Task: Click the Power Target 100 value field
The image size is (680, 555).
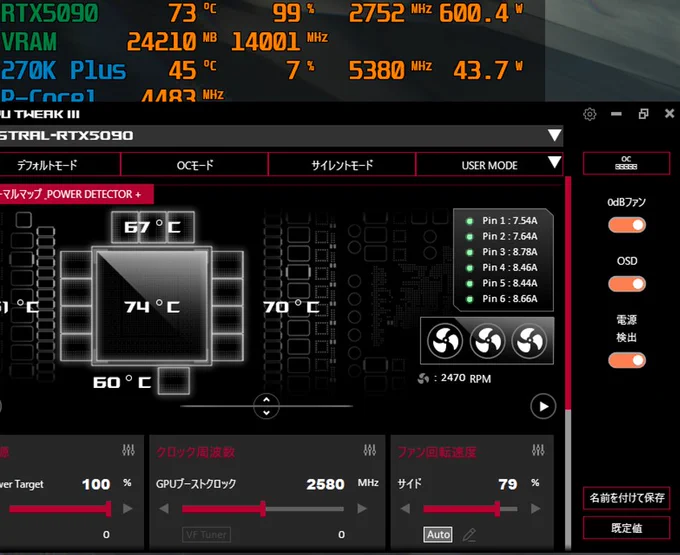Action: point(96,484)
